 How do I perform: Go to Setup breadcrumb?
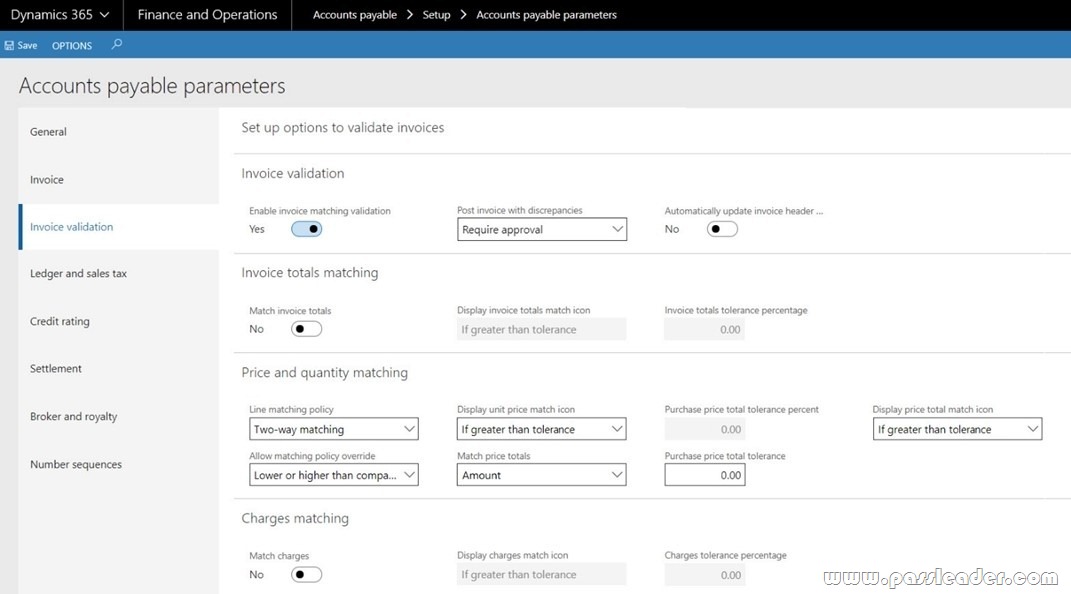tap(436, 14)
